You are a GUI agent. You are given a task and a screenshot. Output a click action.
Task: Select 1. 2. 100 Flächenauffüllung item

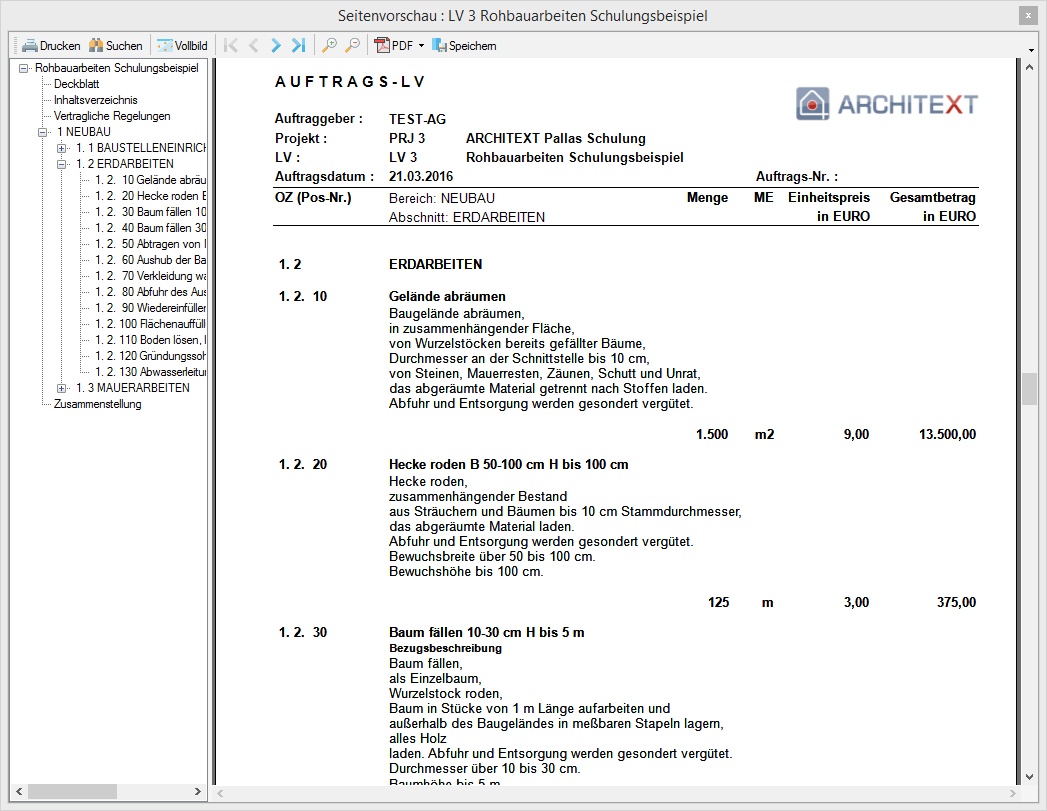[150, 324]
